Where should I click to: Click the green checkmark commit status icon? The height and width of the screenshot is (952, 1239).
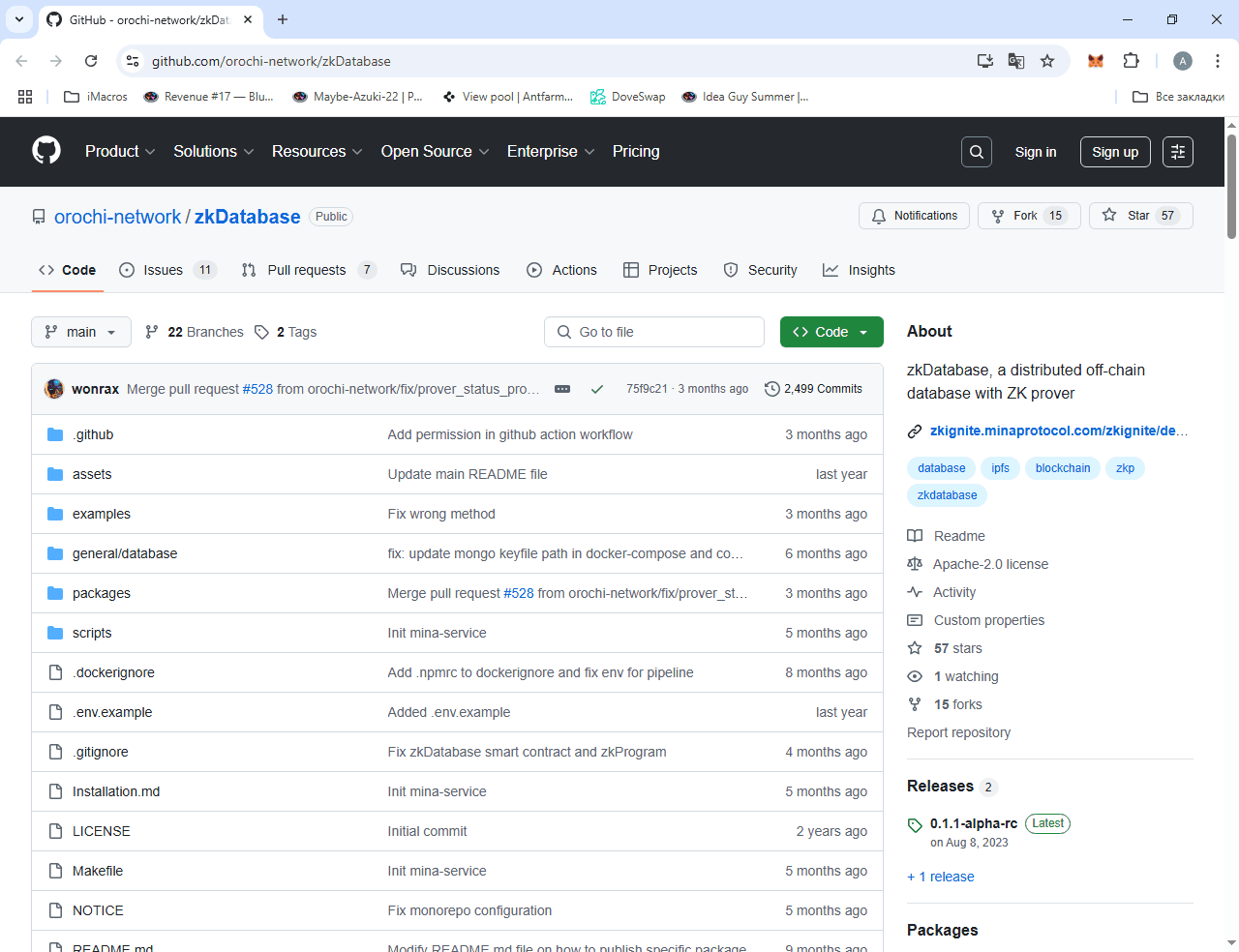click(597, 389)
